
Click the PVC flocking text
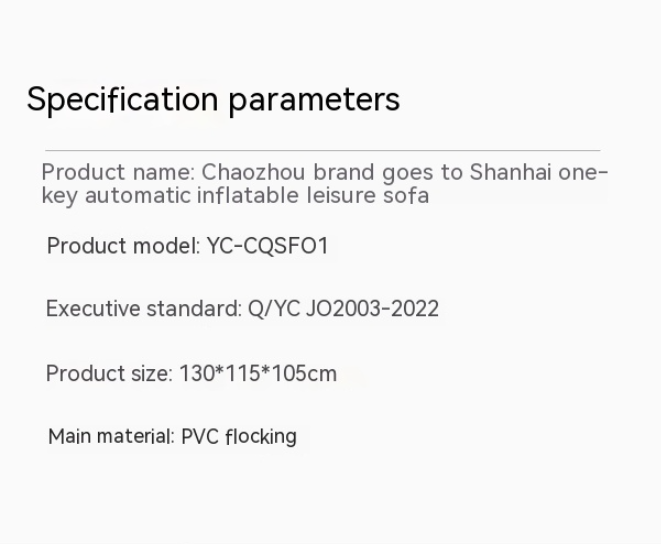[239, 436]
